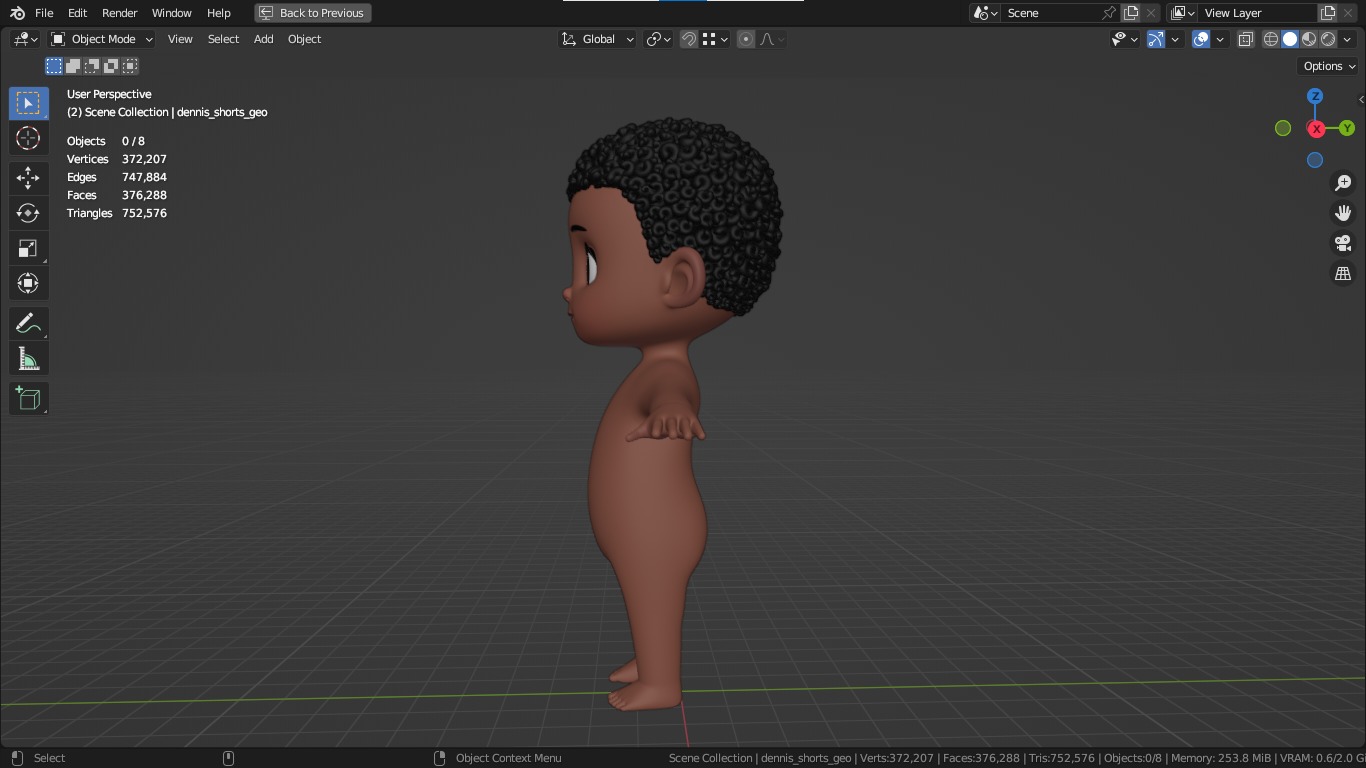Expand the Options dropdown

[1329, 66]
